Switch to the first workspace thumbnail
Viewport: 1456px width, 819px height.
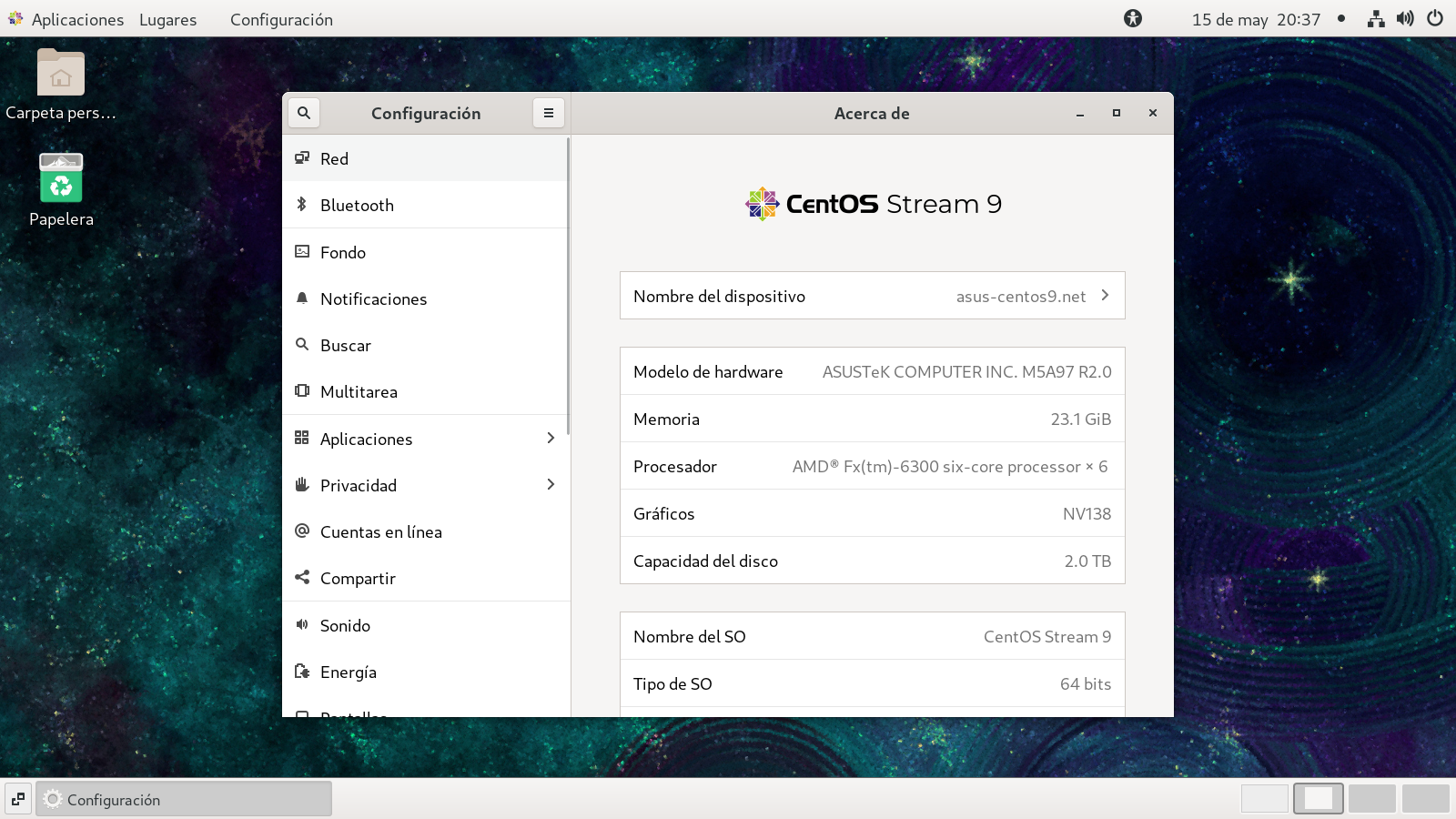[1264, 798]
